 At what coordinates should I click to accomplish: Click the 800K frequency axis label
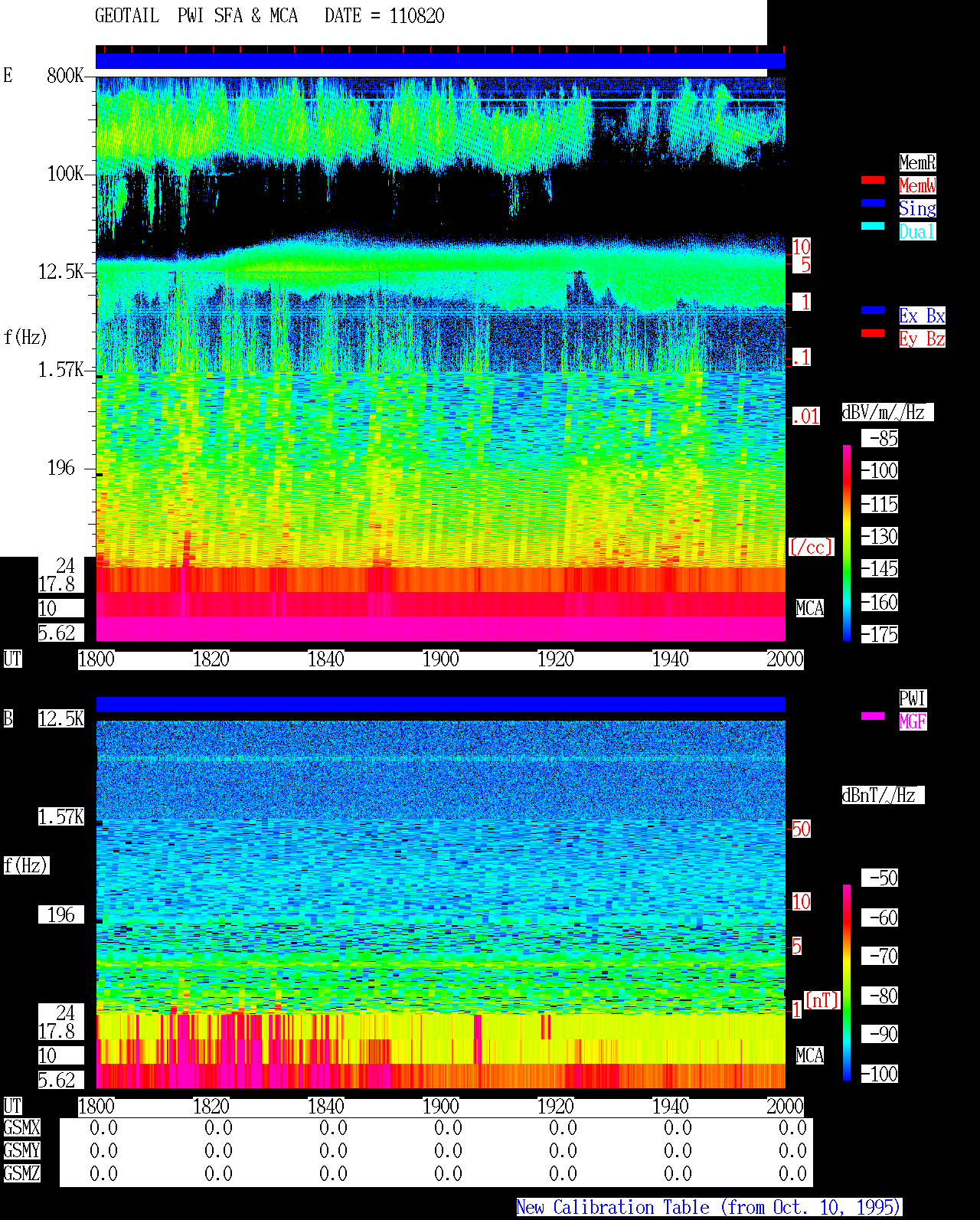65,76
